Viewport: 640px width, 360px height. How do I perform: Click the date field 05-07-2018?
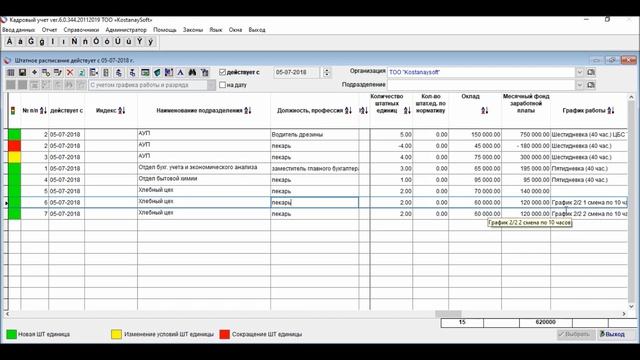tap(296, 72)
